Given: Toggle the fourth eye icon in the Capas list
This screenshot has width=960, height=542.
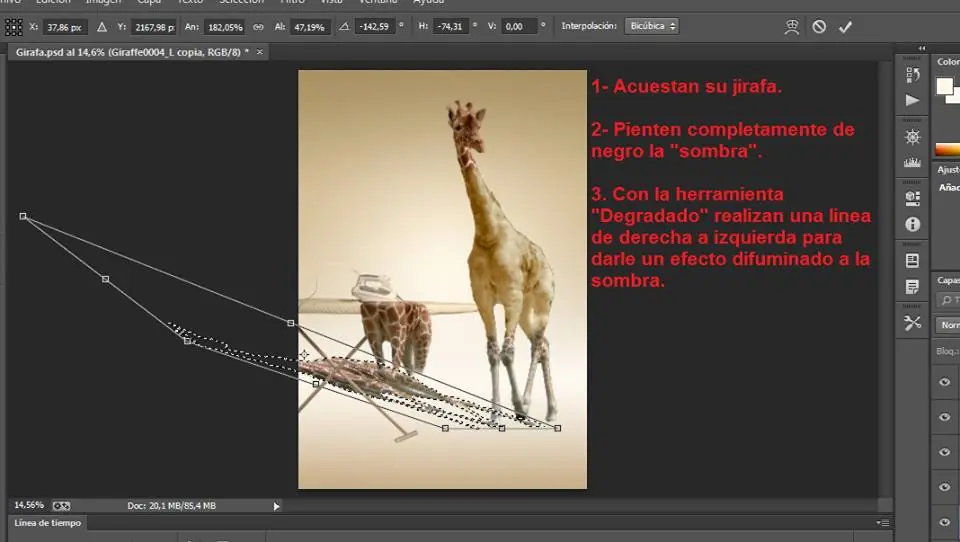Looking at the screenshot, I should [945, 487].
